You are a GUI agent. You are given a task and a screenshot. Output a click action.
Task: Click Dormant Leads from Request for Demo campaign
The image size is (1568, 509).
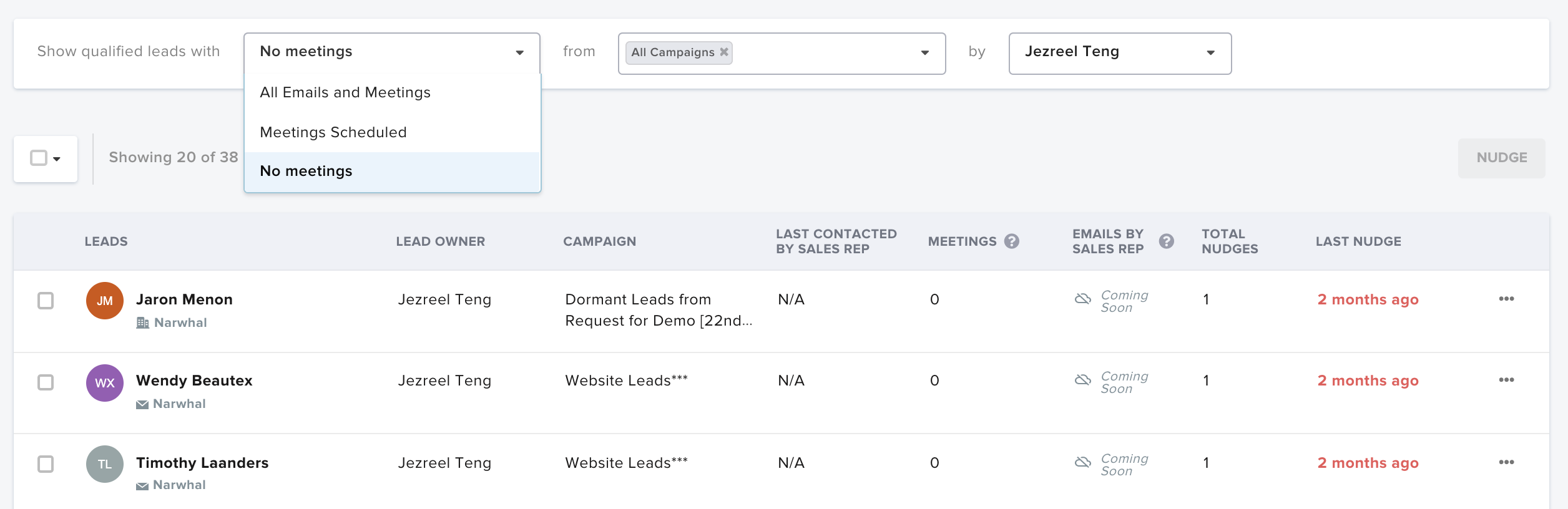click(x=659, y=310)
